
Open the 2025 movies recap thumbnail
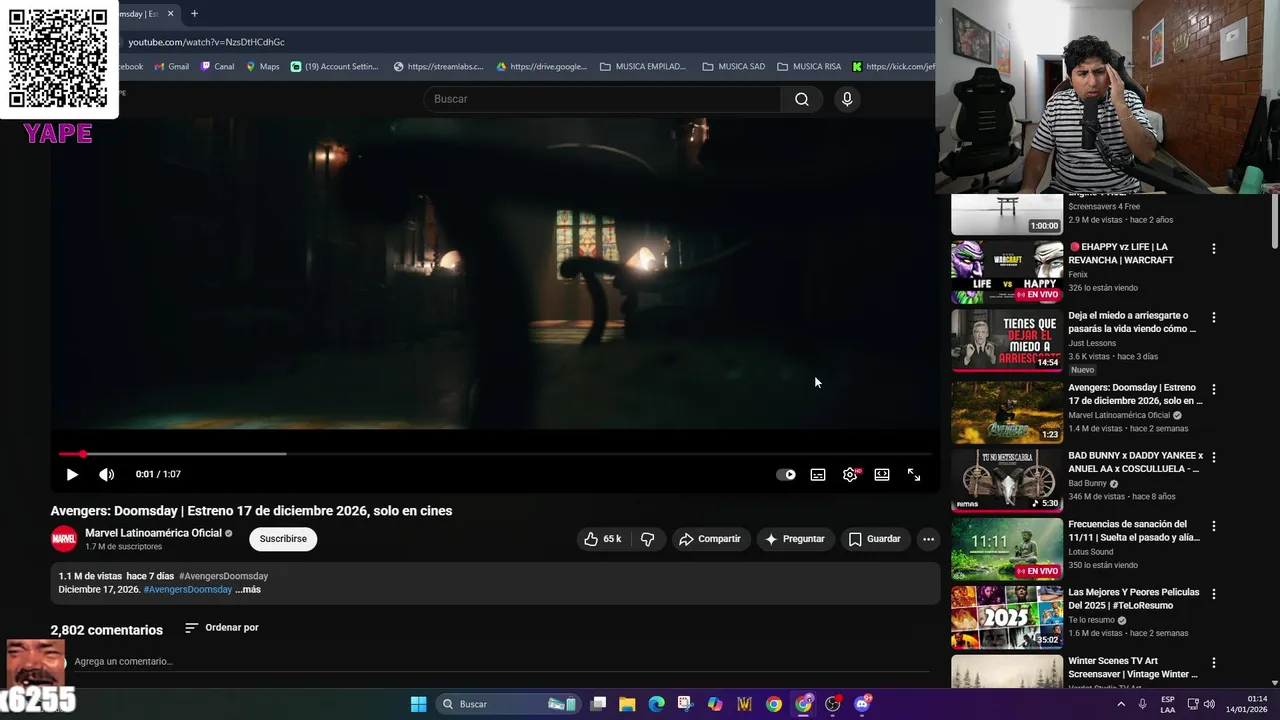click(1007, 617)
